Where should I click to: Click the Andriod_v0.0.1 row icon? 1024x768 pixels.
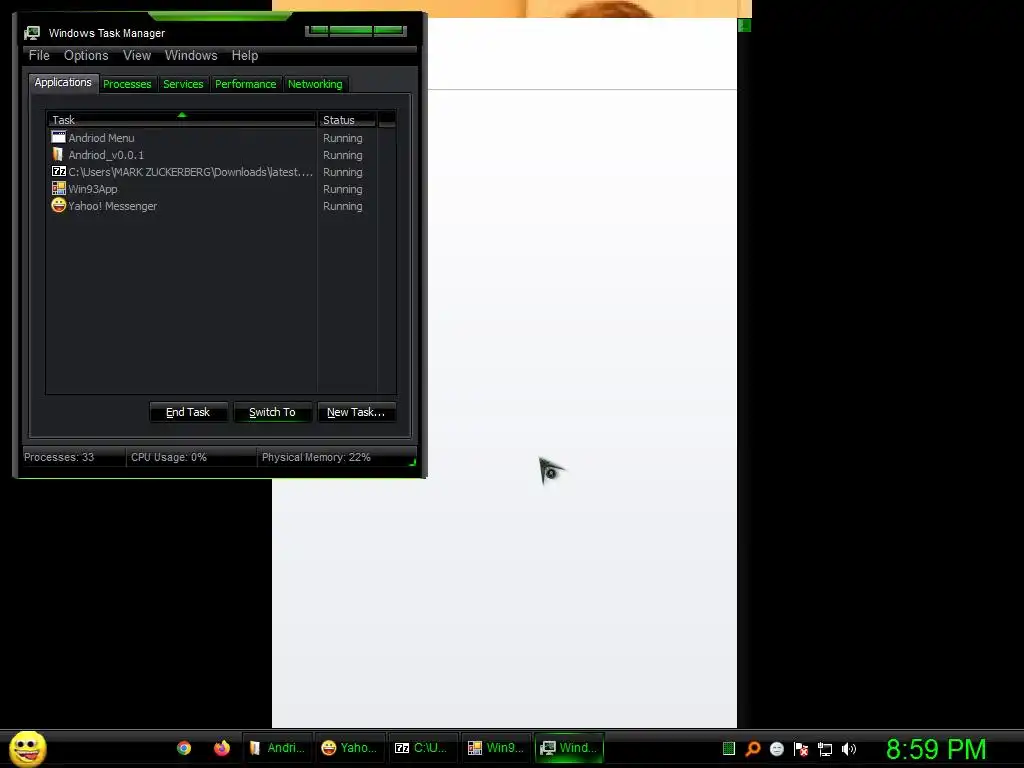[58, 154]
